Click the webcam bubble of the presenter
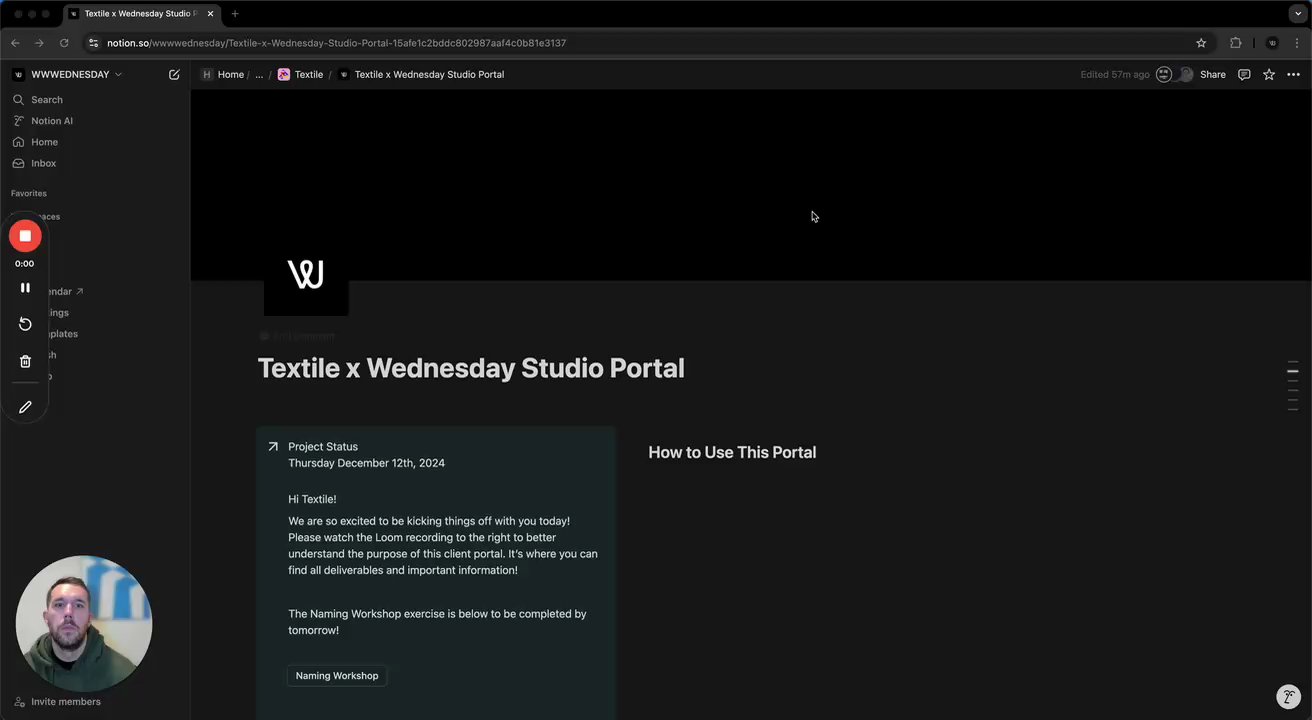Viewport: 1312px width, 720px height. point(84,624)
